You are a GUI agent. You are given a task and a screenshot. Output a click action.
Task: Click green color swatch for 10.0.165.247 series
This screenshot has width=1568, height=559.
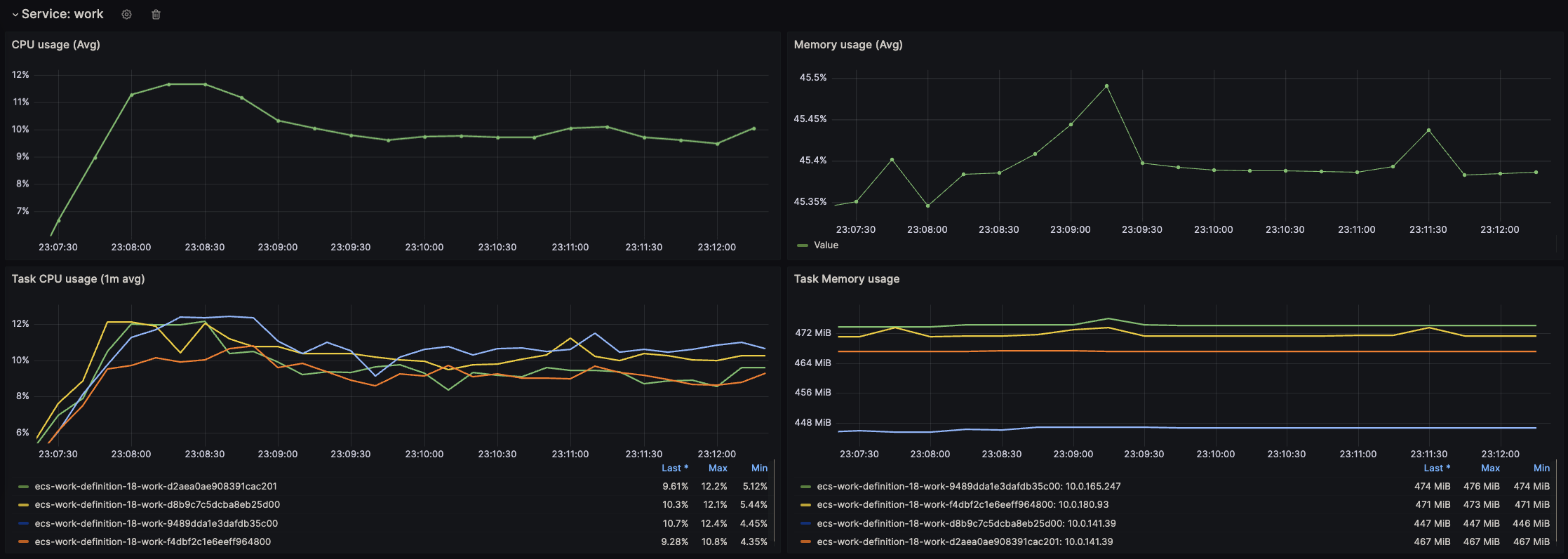coord(805,487)
